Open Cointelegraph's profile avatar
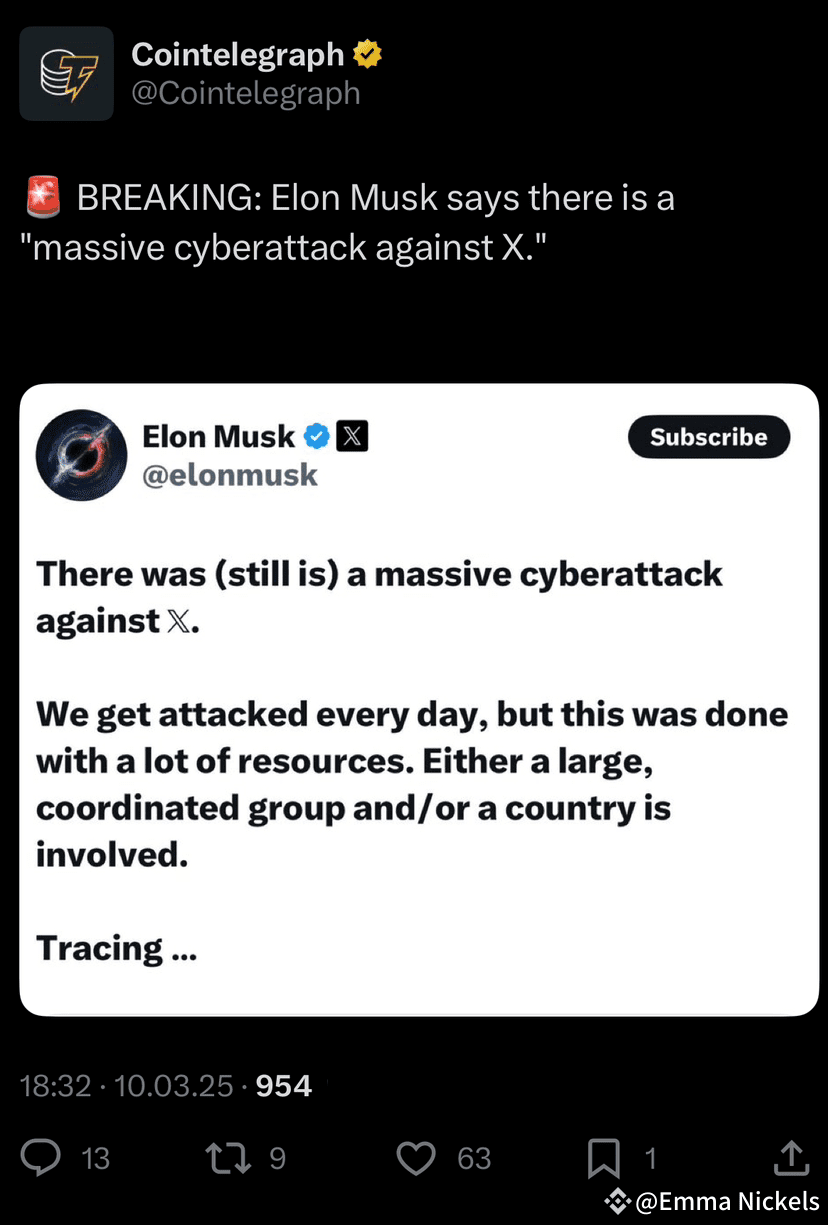Image resolution: width=828 pixels, height=1225 pixels. 66,73
